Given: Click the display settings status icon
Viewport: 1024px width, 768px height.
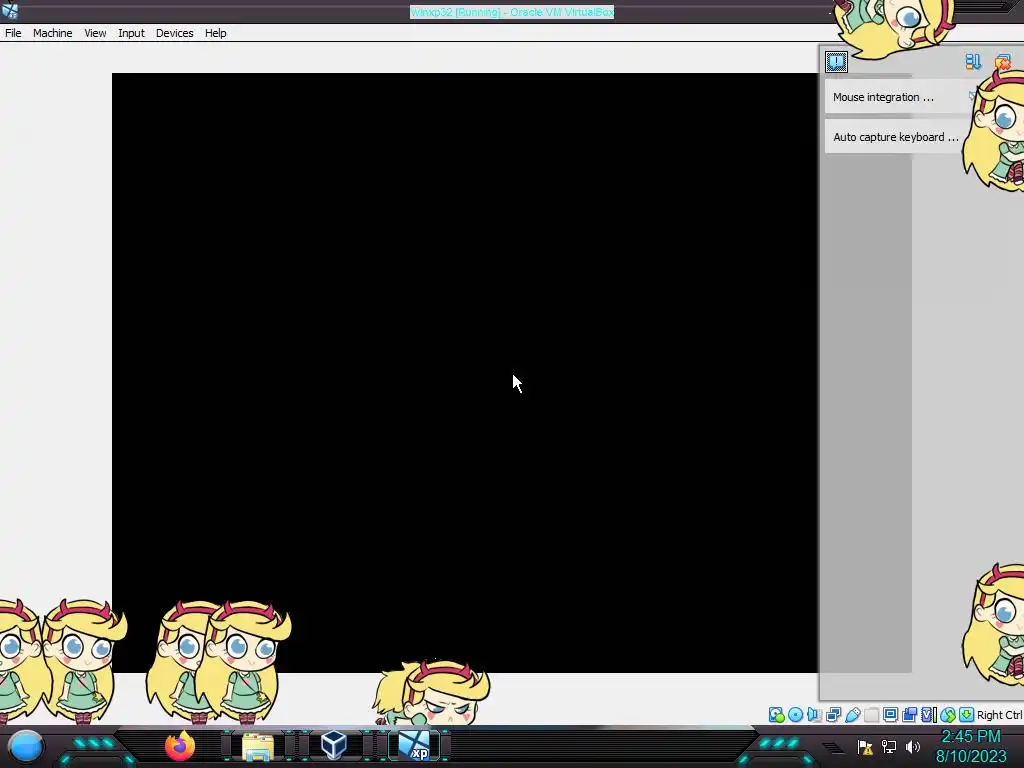Looking at the screenshot, I should point(891,715).
